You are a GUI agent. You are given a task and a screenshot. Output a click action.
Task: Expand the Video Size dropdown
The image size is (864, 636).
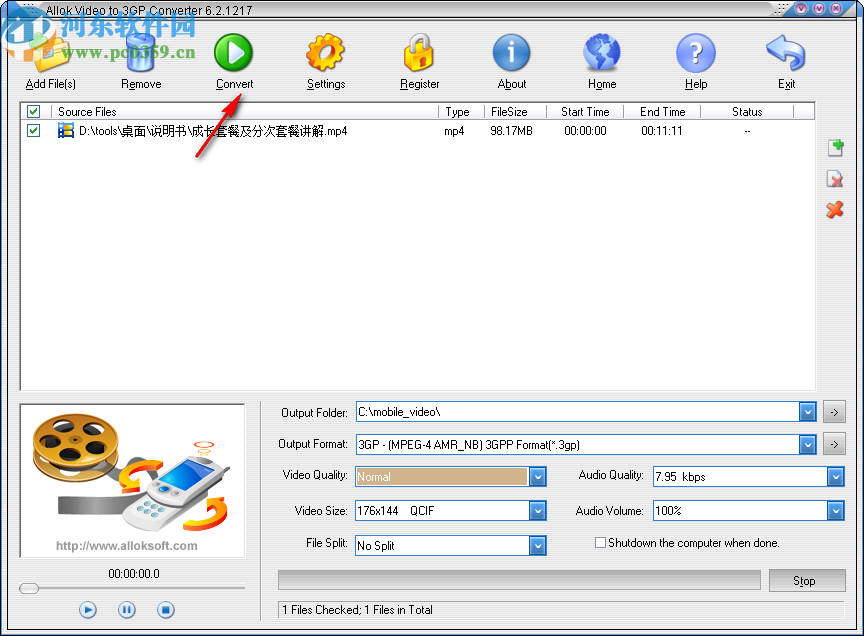point(537,511)
